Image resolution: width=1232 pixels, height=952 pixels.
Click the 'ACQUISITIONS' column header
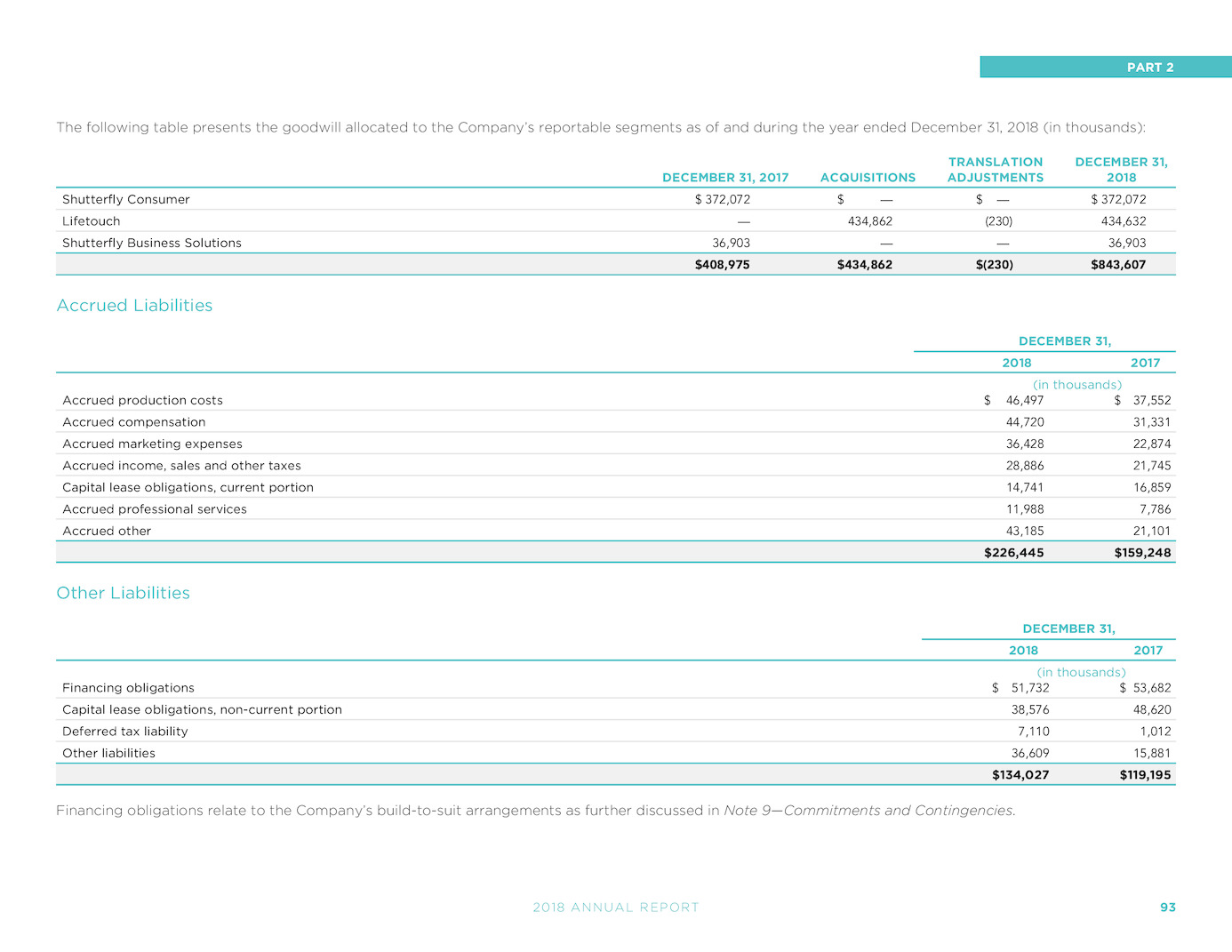click(868, 178)
